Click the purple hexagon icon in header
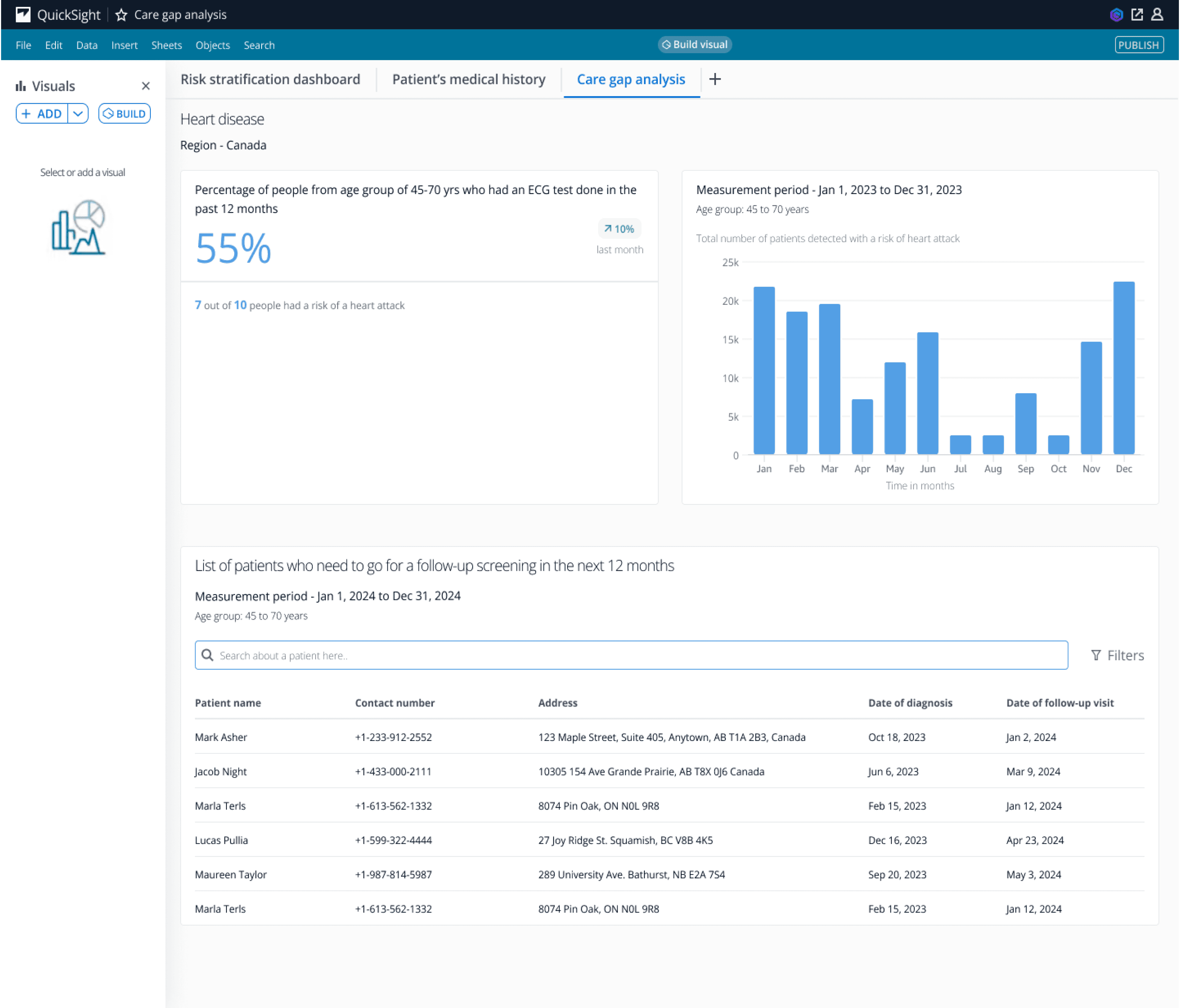 (1116, 15)
